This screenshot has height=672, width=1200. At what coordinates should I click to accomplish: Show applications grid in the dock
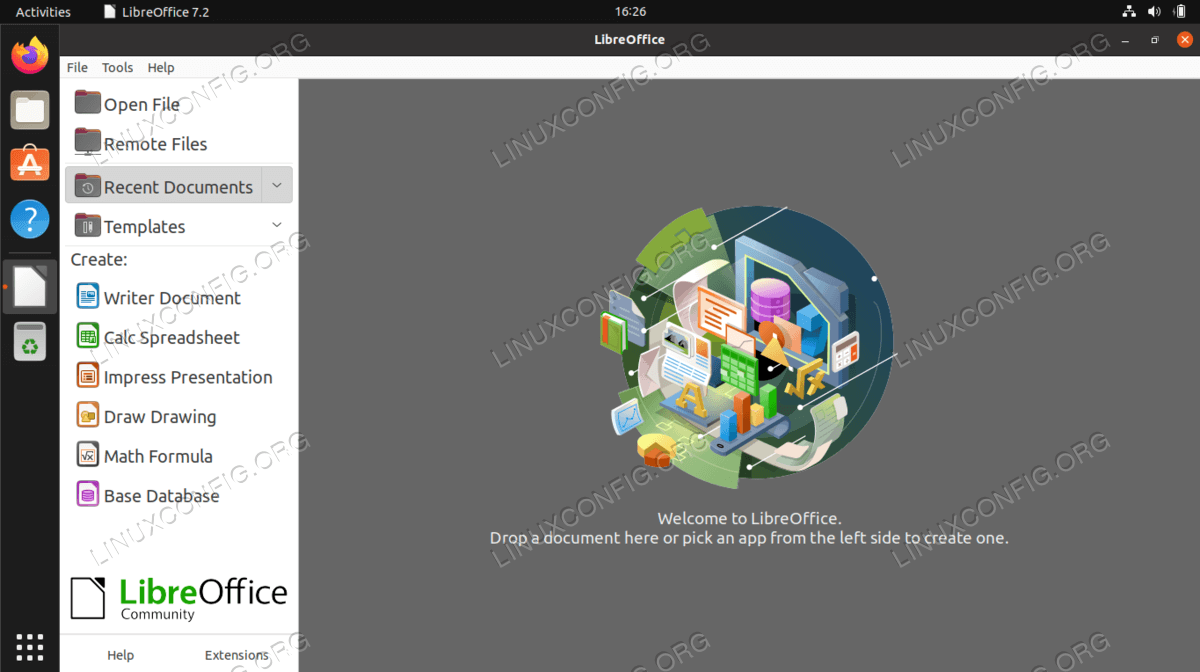pos(30,646)
